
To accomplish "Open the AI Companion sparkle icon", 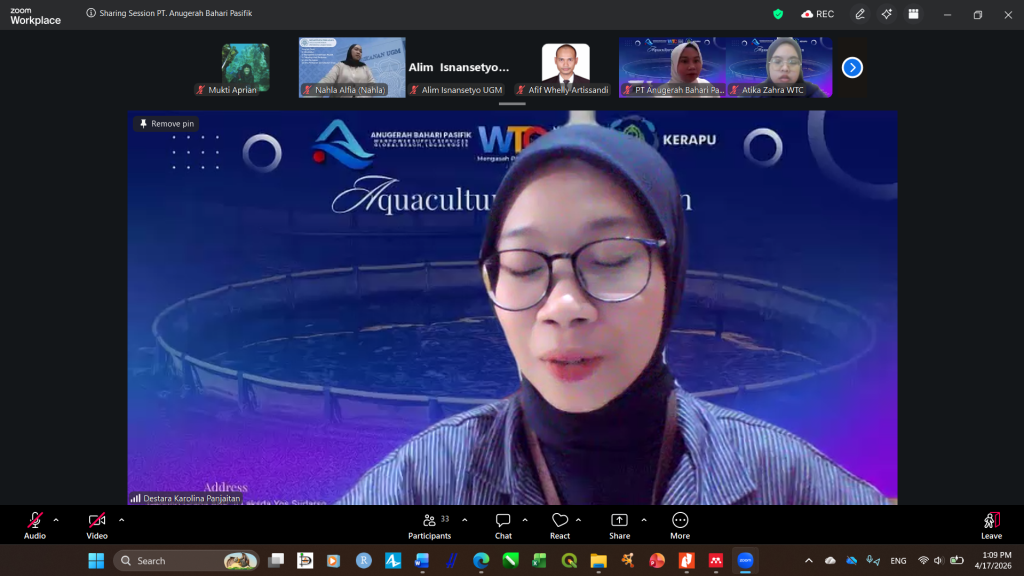I will point(886,14).
